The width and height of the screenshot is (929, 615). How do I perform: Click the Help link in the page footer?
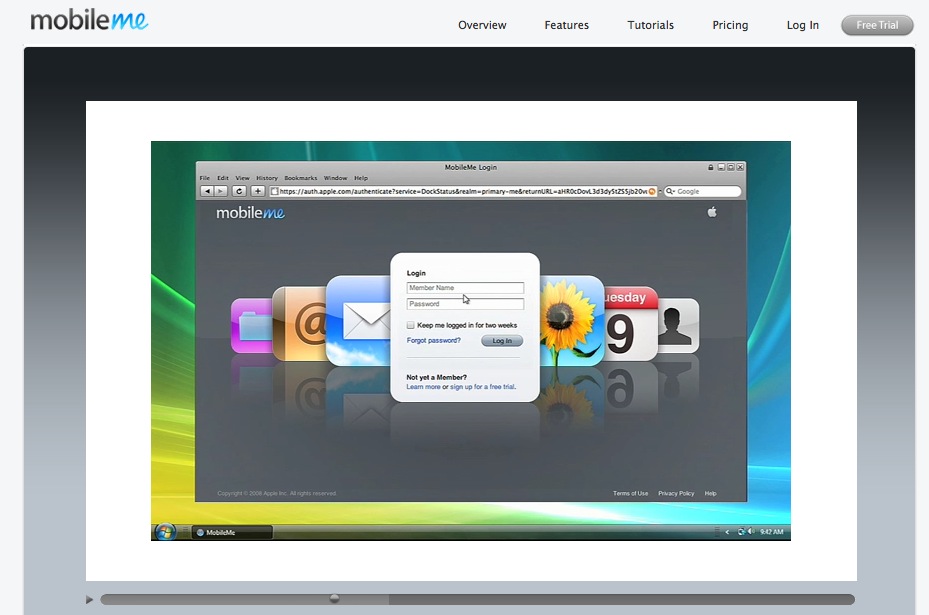click(710, 494)
